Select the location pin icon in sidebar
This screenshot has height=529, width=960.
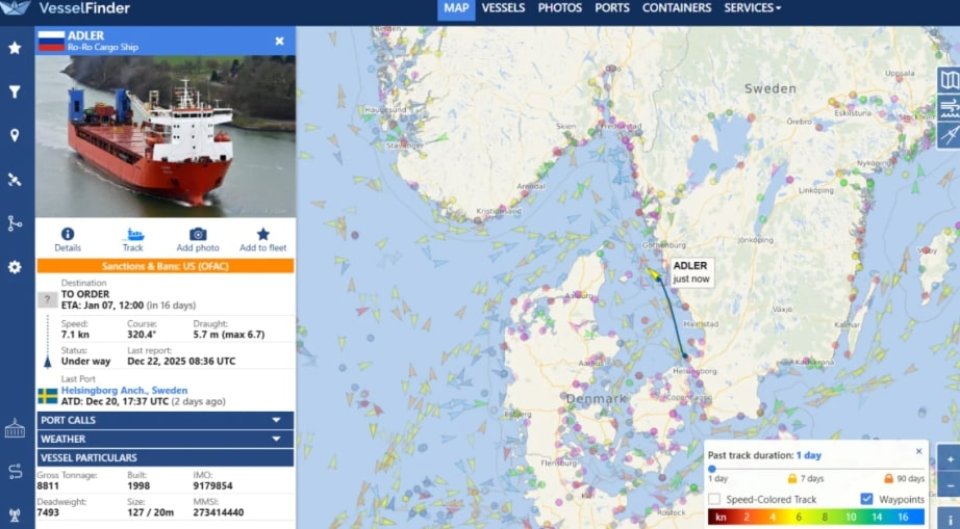(x=15, y=135)
